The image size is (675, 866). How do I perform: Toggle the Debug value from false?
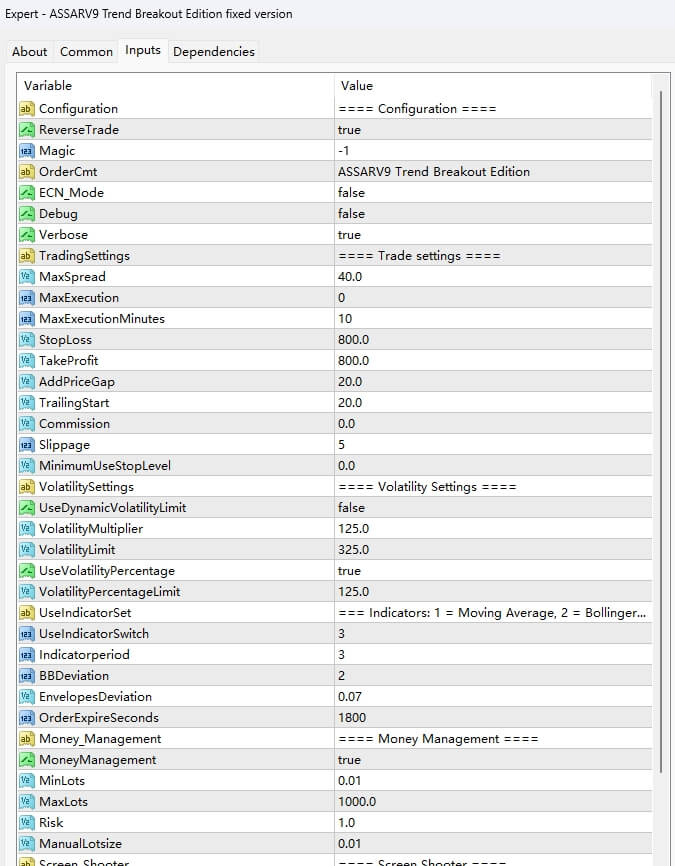[x=492, y=214]
